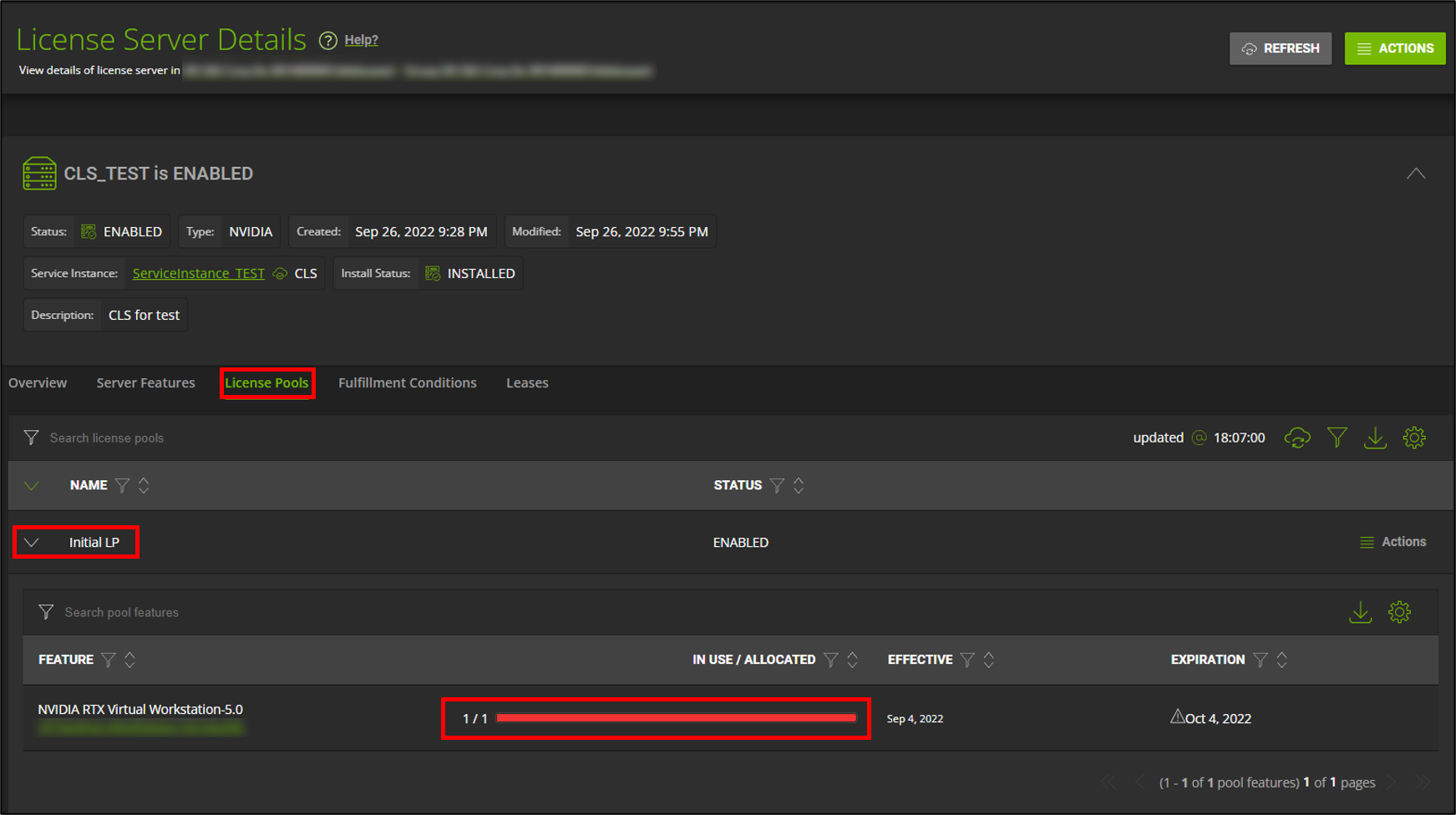Filter the STATUS column
The height and width of the screenshot is (815, 1456).
click(777, 485)
